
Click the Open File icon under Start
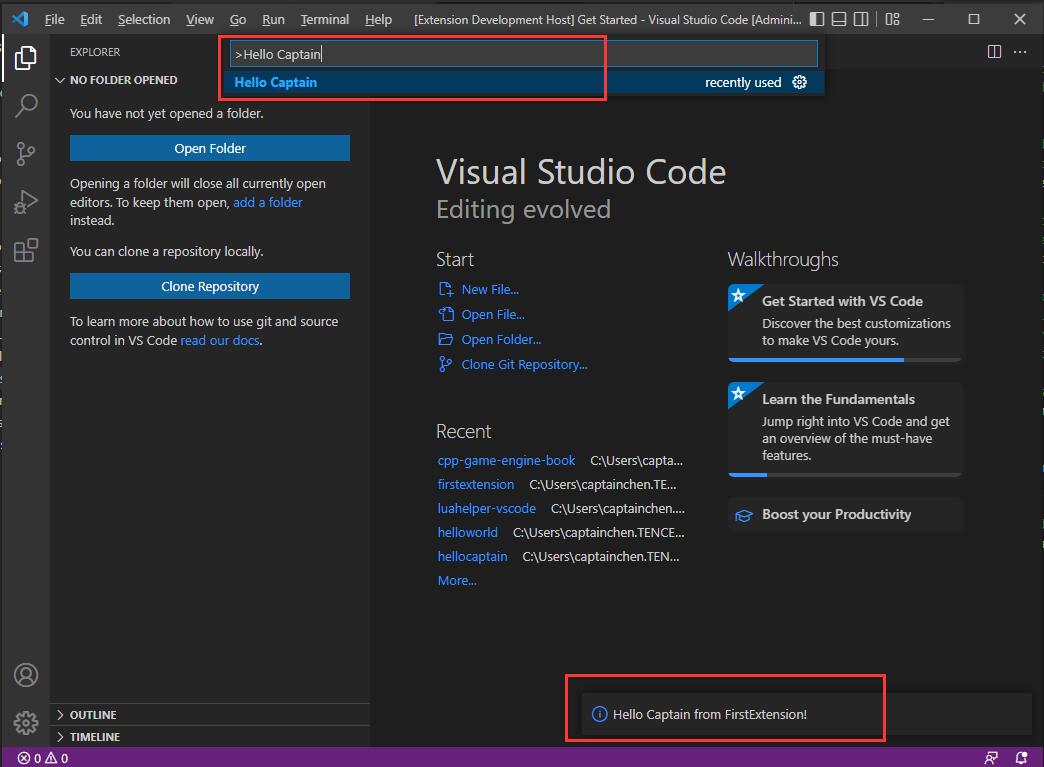coord(445,314)
